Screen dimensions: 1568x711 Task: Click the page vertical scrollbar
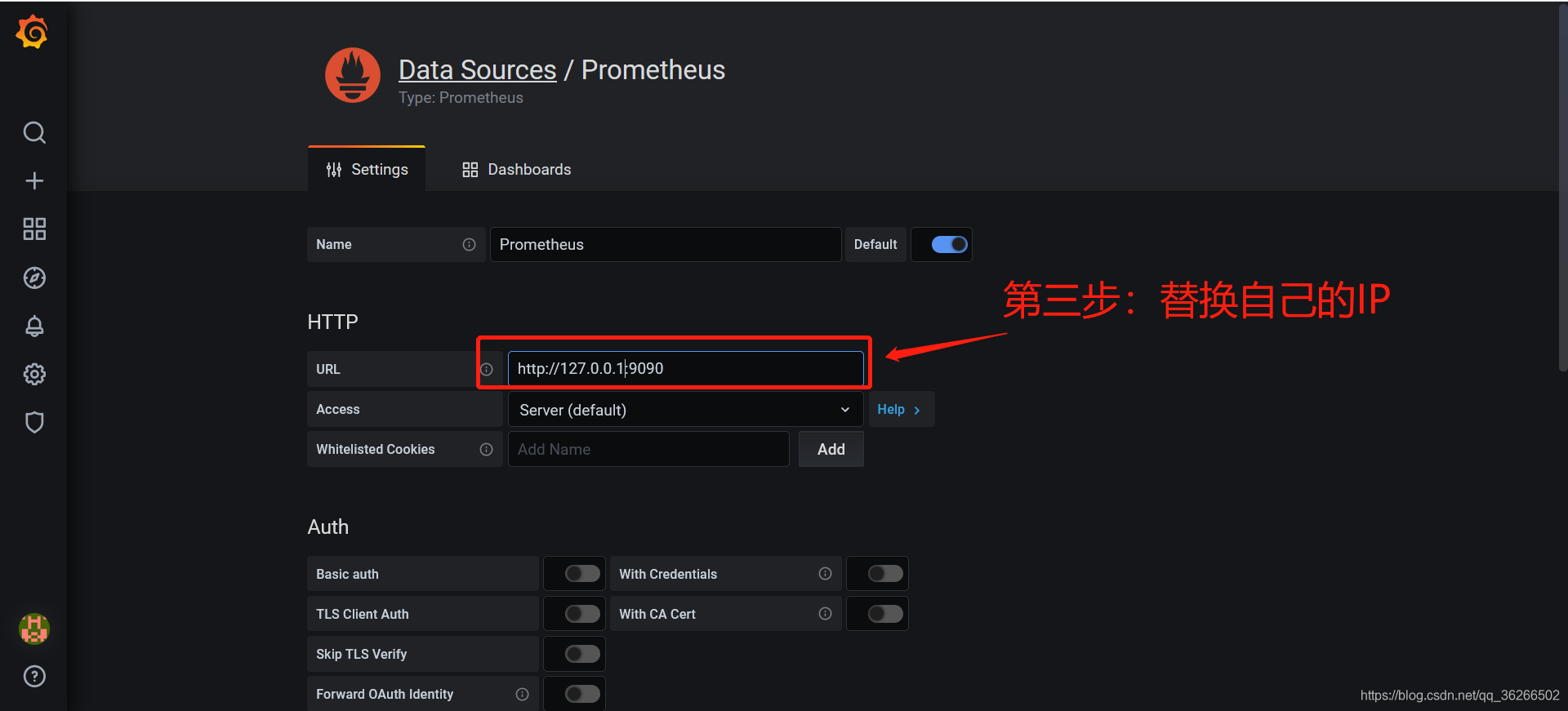[1563, 188]
